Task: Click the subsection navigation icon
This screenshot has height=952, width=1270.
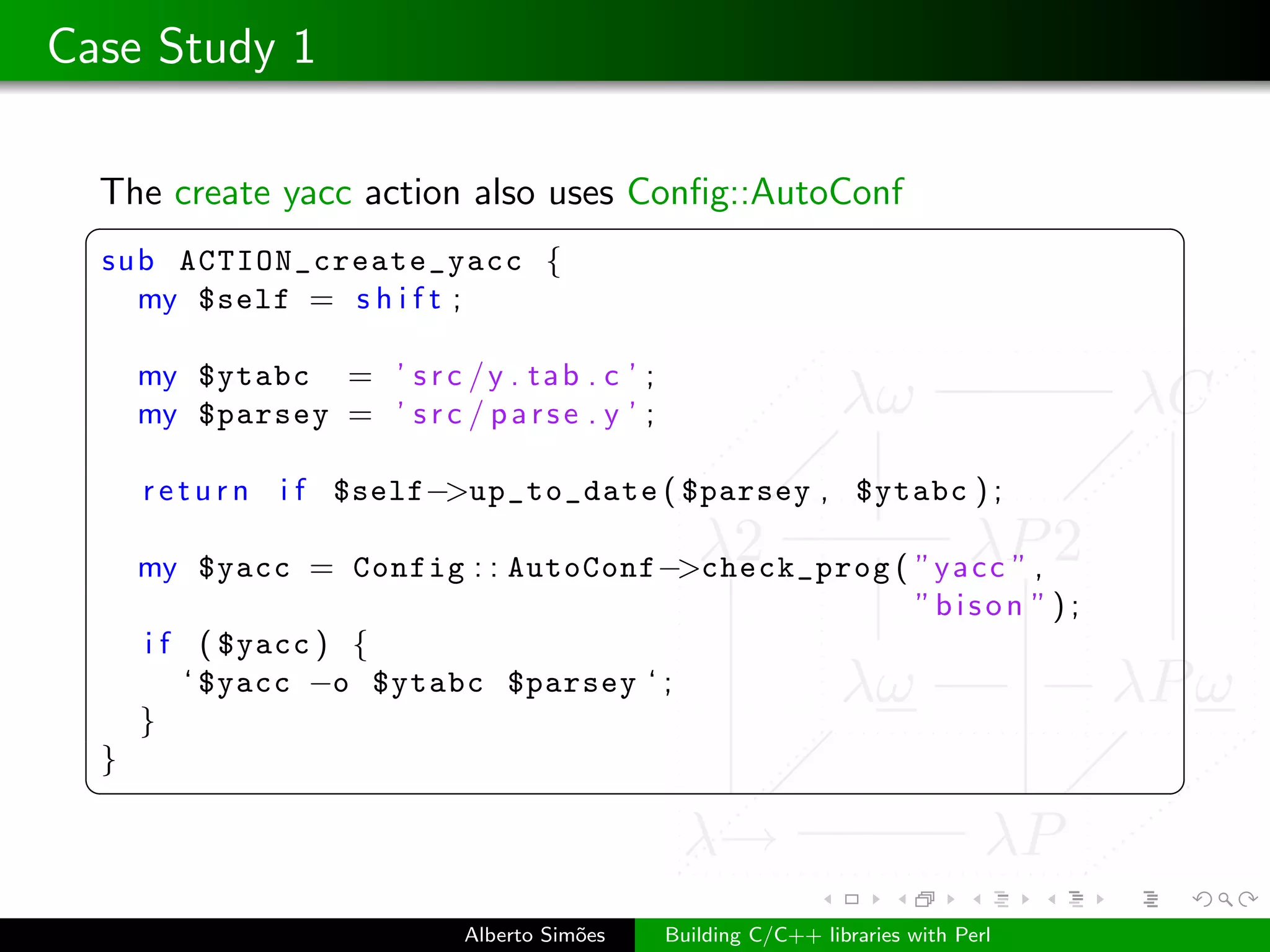Action: point(1001,899)
